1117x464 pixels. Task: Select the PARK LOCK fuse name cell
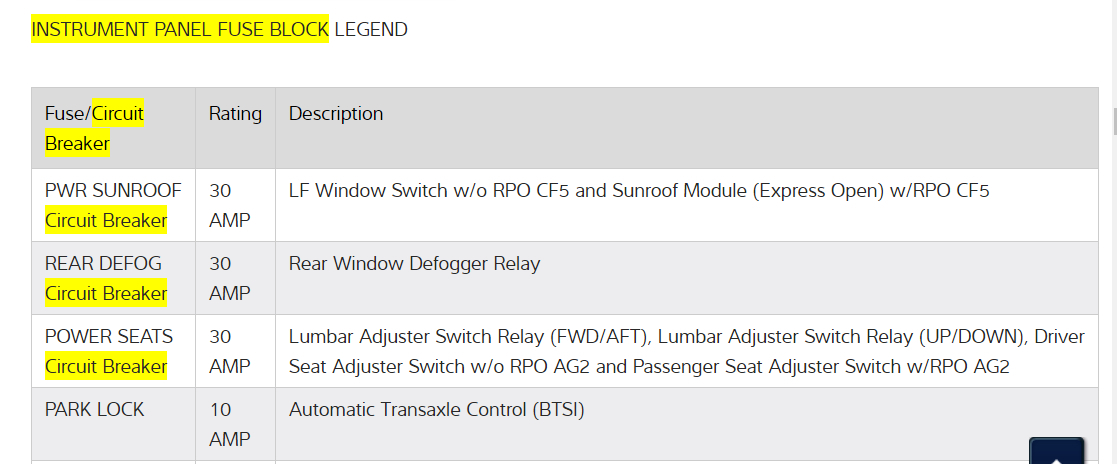coord(95,409)
